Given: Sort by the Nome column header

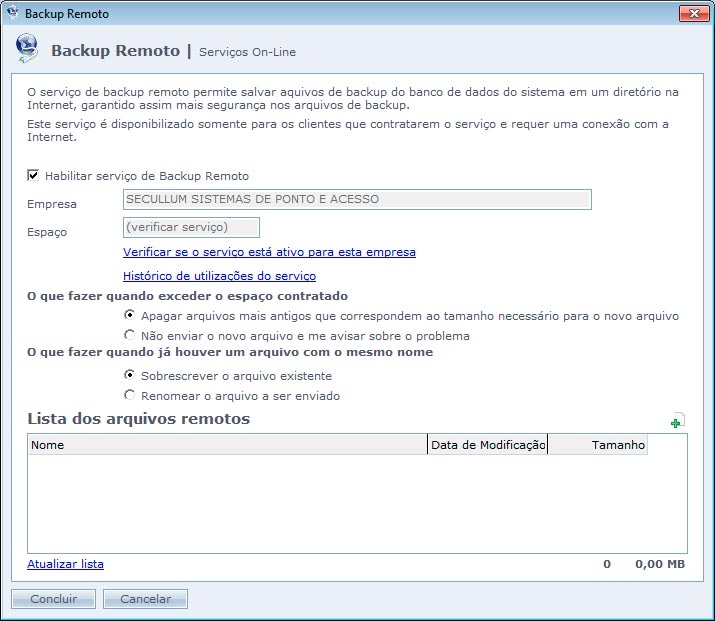Looking at the screenshot, I should 227,445.
